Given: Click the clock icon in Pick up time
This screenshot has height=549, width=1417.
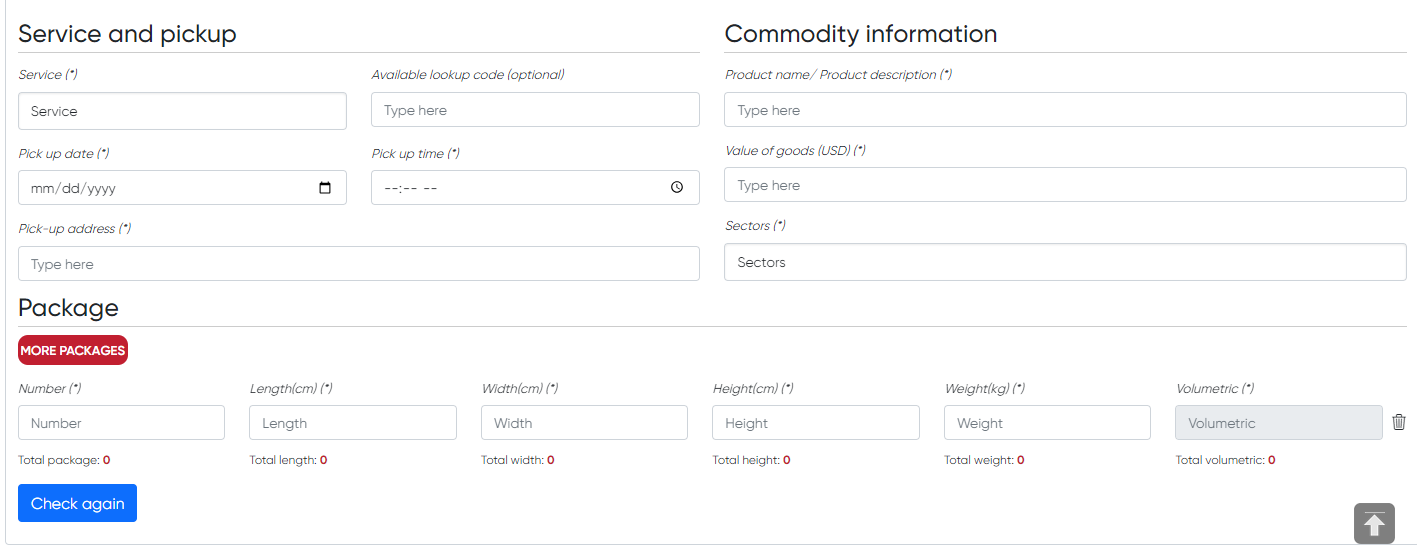Looking at the screenshot, I should (x=677, y=187).
